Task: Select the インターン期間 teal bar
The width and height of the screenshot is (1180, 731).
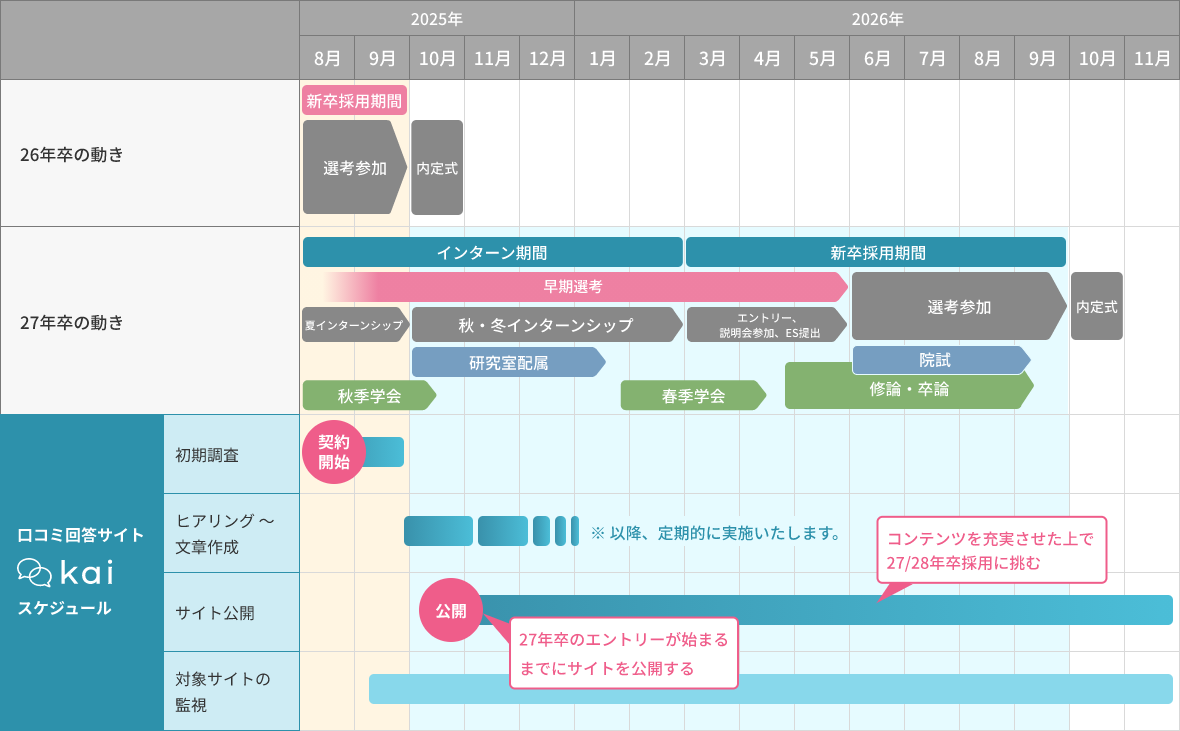Action: pyautogui.click(x=492, y=253)
